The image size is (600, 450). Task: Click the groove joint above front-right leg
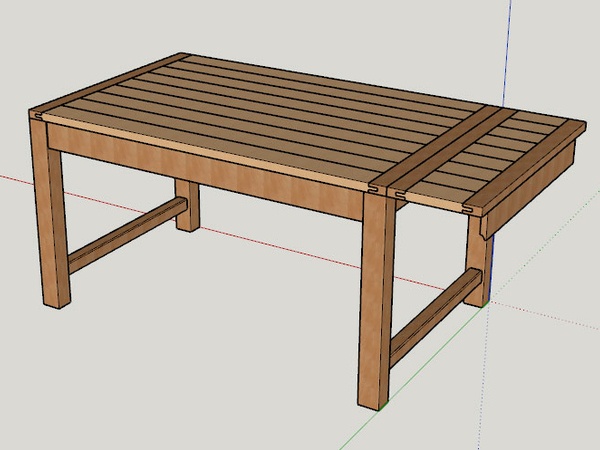click(x=374, y=186)
